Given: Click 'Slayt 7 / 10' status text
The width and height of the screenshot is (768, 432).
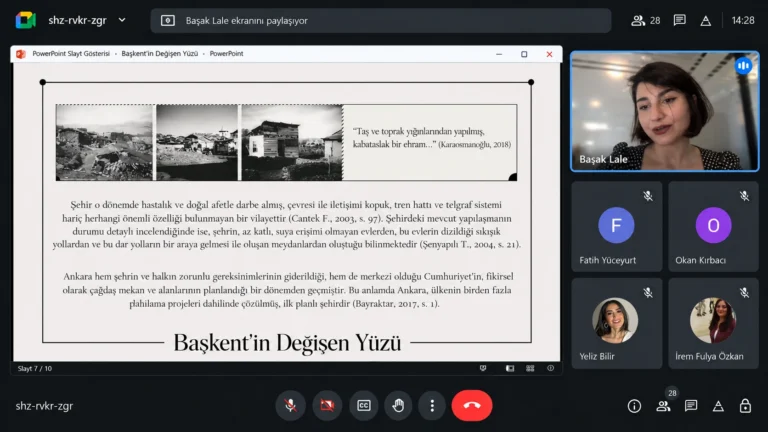Looking at the screenshot, I should pos(35,368).
